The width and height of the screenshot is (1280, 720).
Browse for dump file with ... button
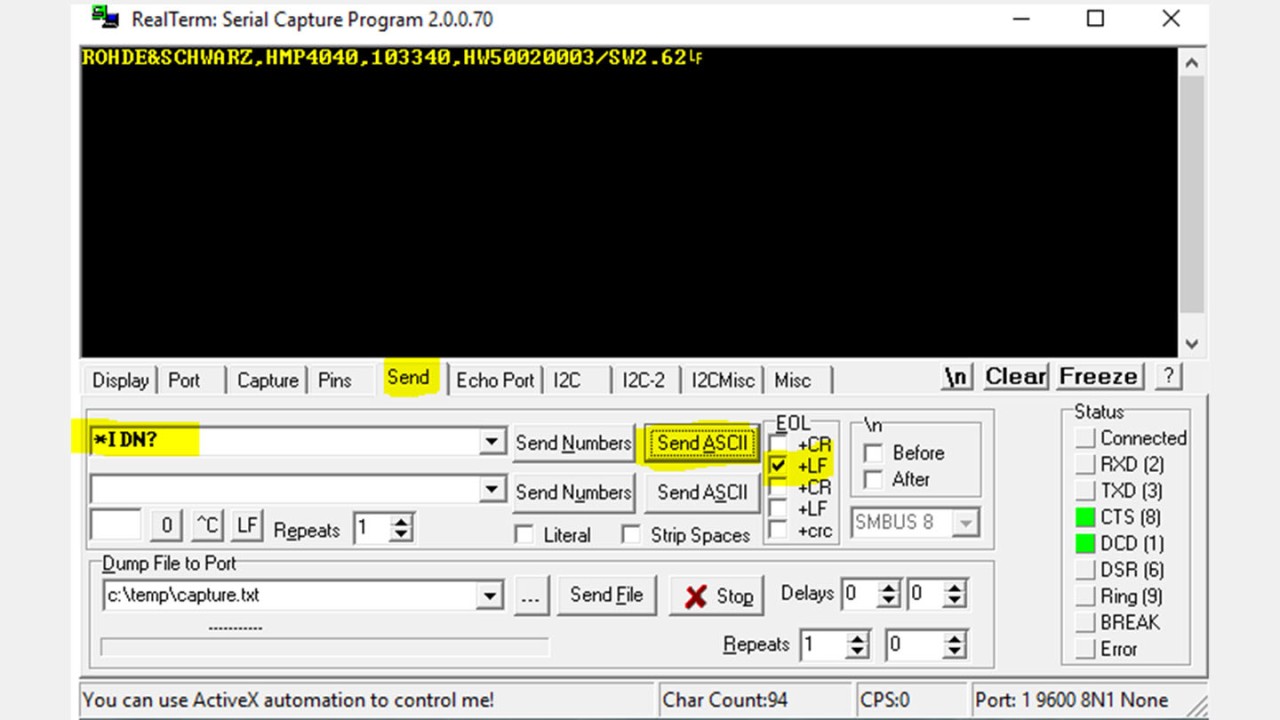click(530, 596)
